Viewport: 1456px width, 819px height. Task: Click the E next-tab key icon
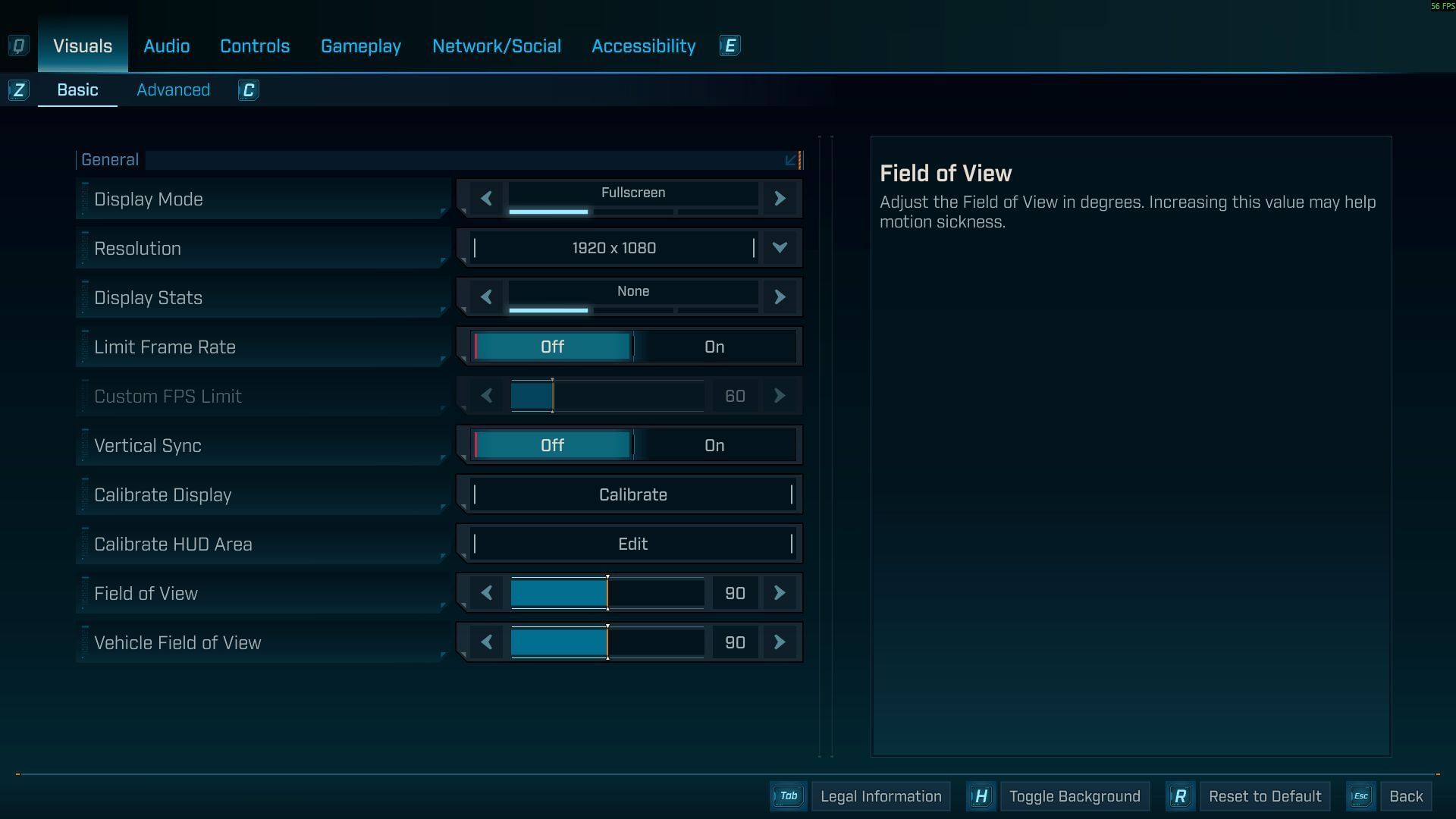click(x=730, y=46)
